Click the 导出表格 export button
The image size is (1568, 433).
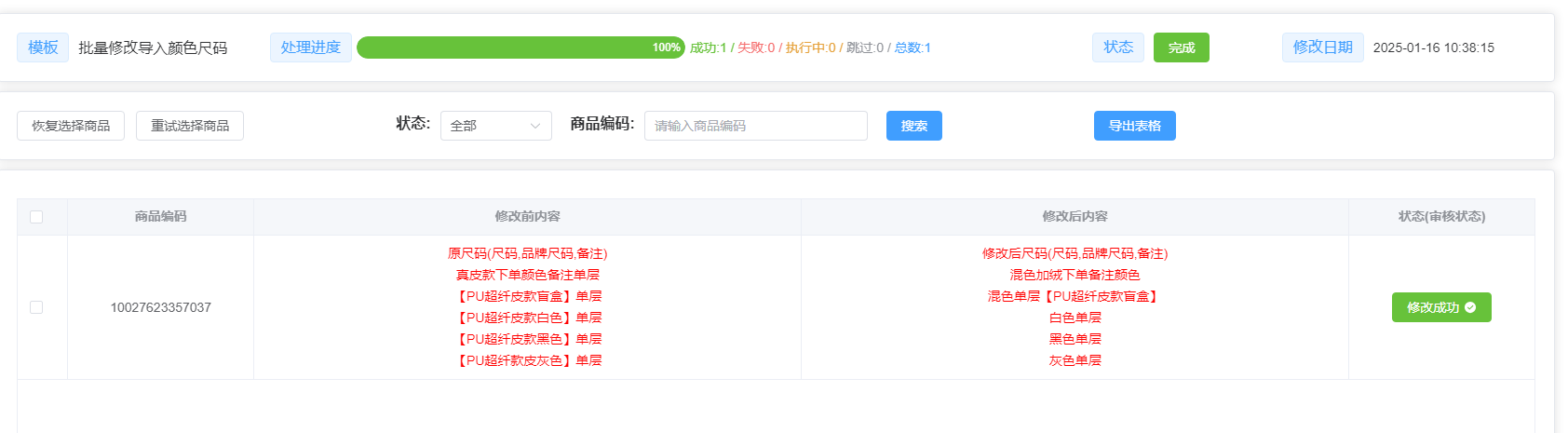click(1134, 126)
